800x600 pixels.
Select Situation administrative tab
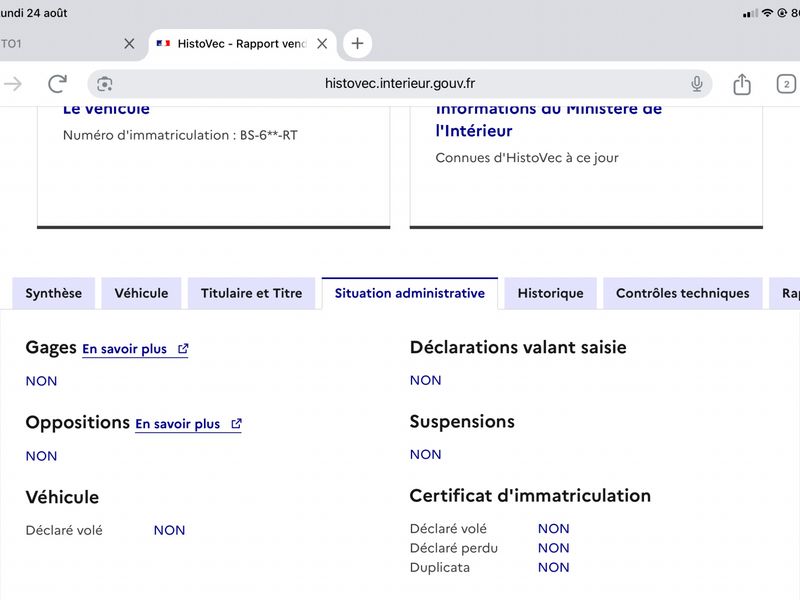[x=410, y=293]
